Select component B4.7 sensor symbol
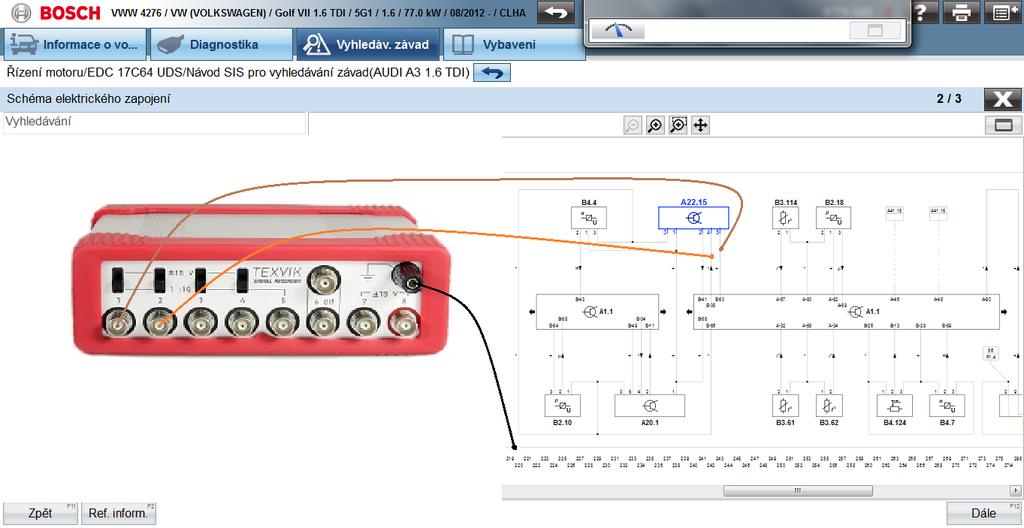The height and width of the screenshot is (528, 1024). tap(947, 406)
